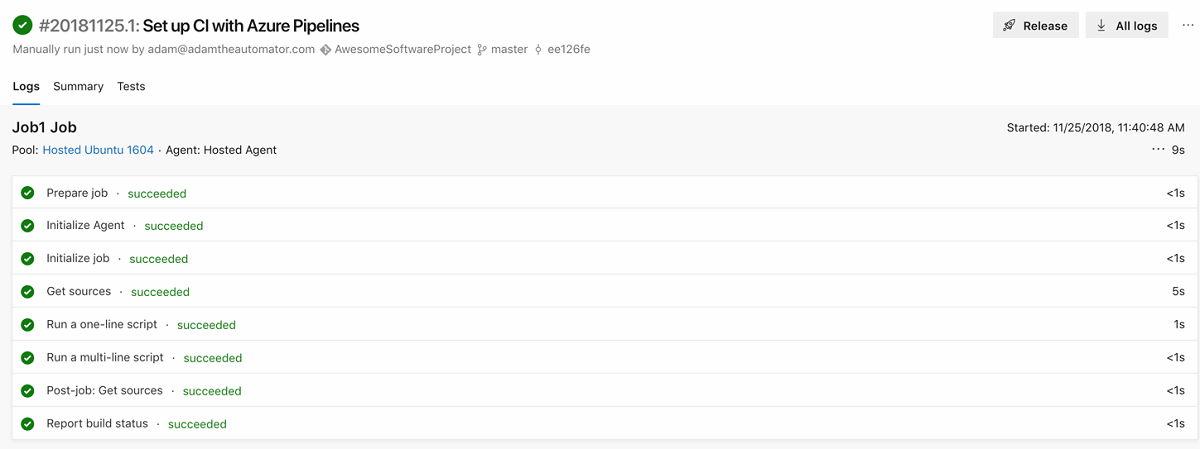Open the Hosted Ubuntu 1604 pool link
Viewport: 1200px width, 449px height.
pos(98,150)
